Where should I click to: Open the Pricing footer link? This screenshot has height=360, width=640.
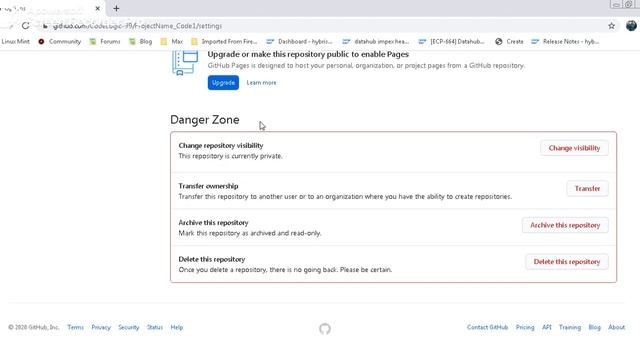tap(525, 327)
